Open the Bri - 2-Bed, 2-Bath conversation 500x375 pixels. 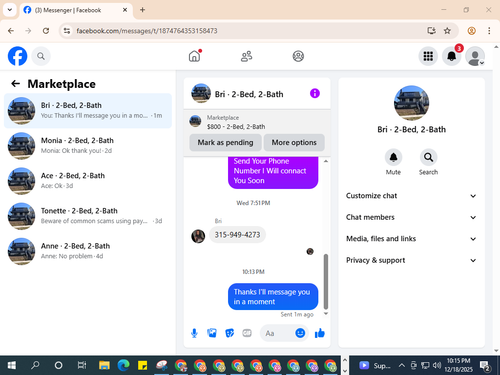point(88,111)
